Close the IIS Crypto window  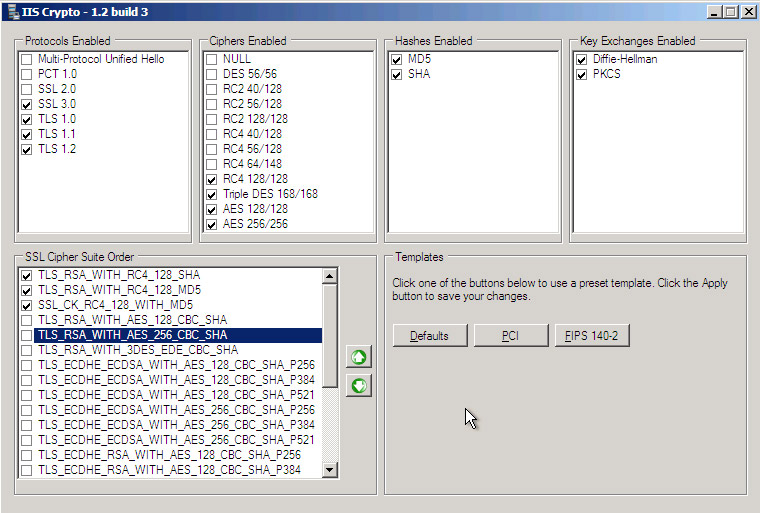point(748,12)
